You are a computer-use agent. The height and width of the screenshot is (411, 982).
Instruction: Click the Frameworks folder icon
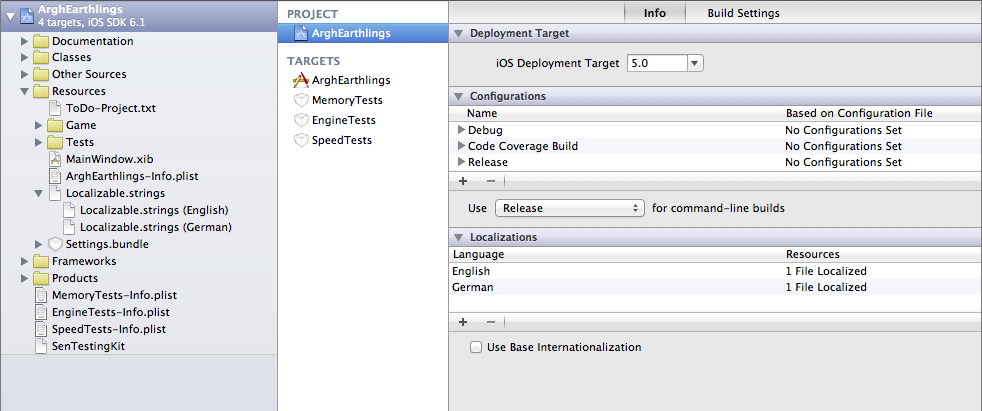click(x=41, y=261)
